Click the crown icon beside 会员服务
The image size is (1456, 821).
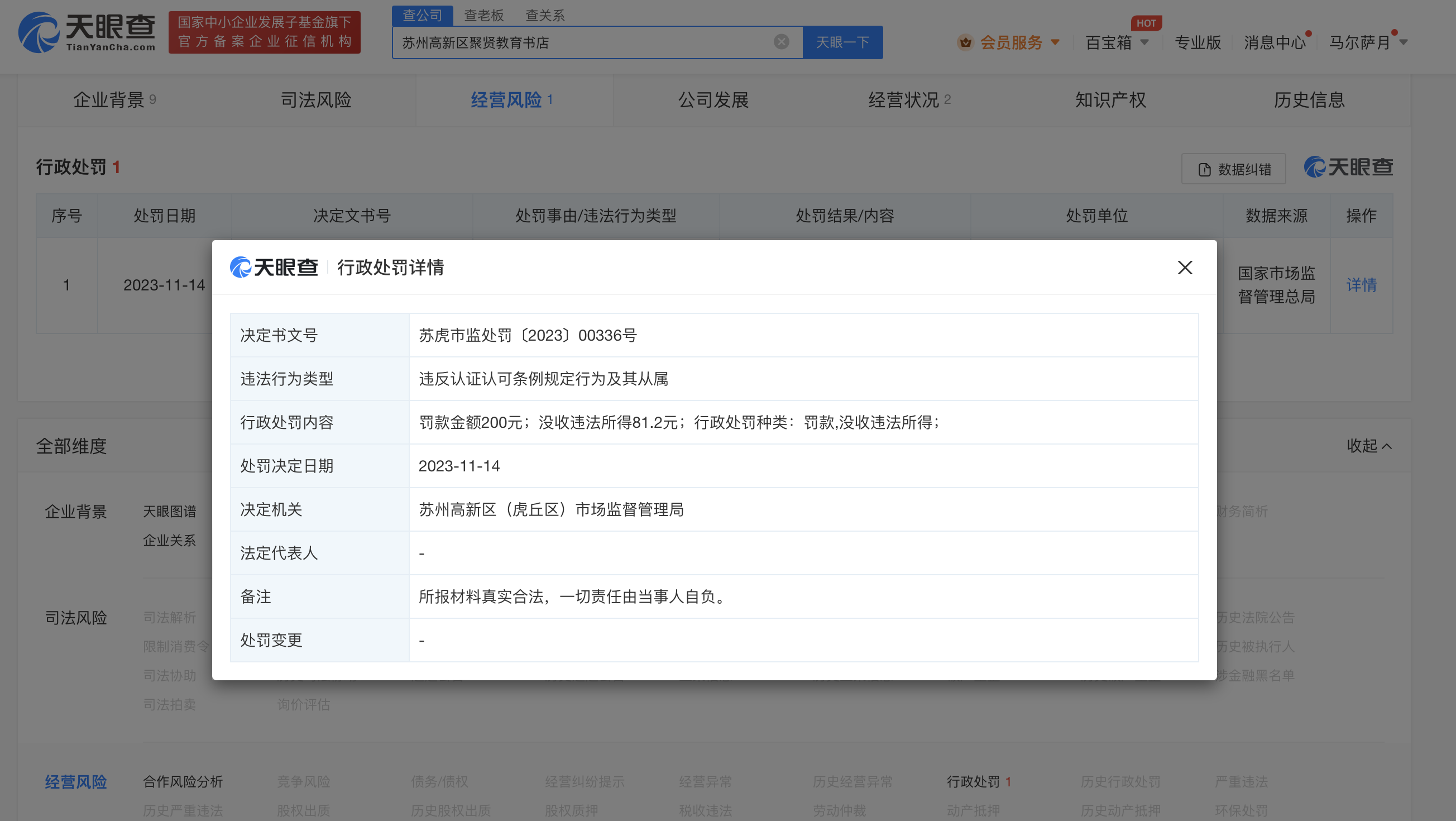point(965,42)
